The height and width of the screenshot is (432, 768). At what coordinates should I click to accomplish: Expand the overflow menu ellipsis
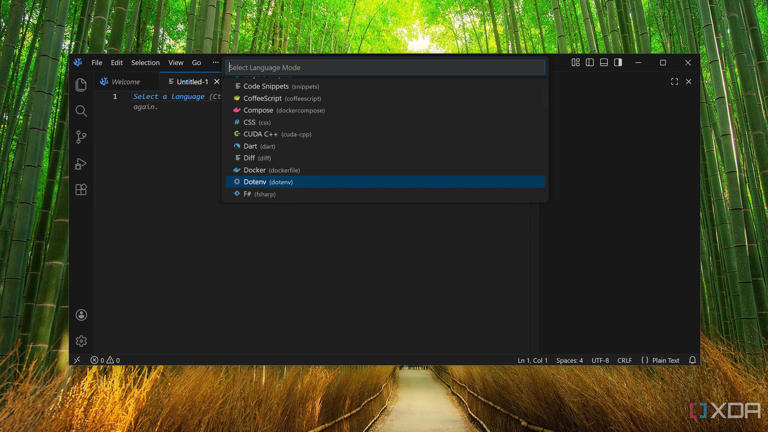click(x=216, y=62)
